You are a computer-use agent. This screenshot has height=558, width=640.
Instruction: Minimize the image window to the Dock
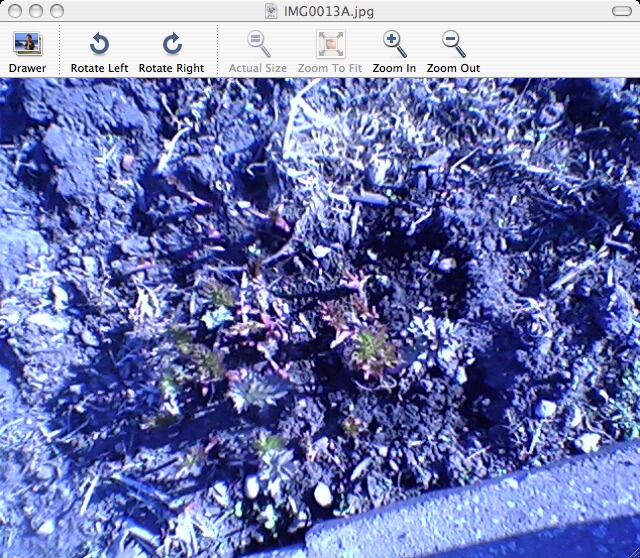[x=35, y=11]
